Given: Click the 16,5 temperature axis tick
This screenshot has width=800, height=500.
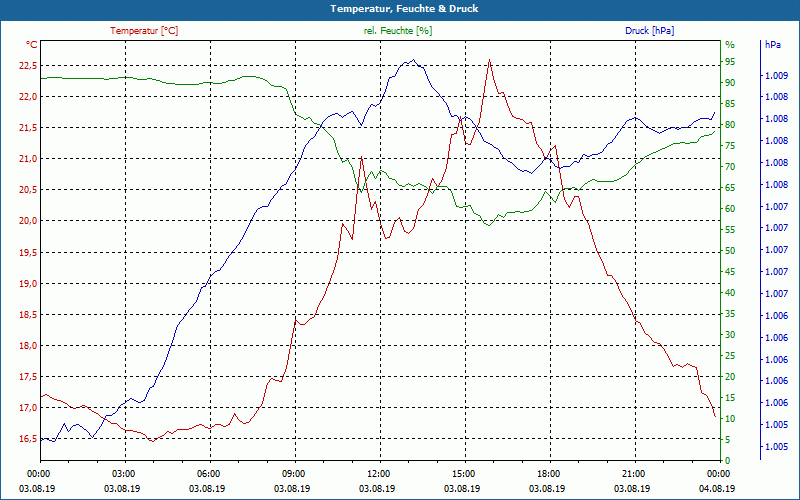Looking at the screenshot, I should [28, 439].
